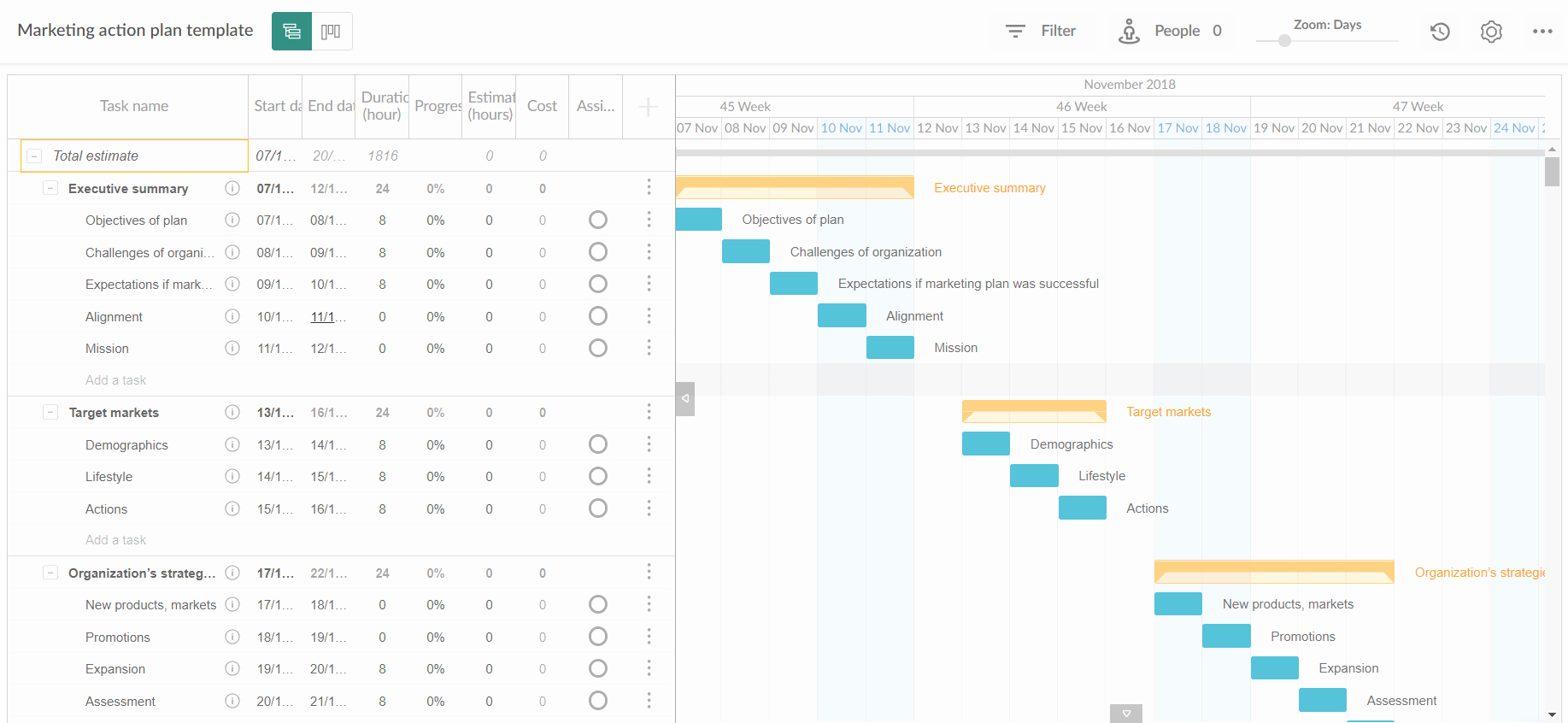Switch to Gantt chart view
The width and height of the screenshot is (1568, 723).
291,32
